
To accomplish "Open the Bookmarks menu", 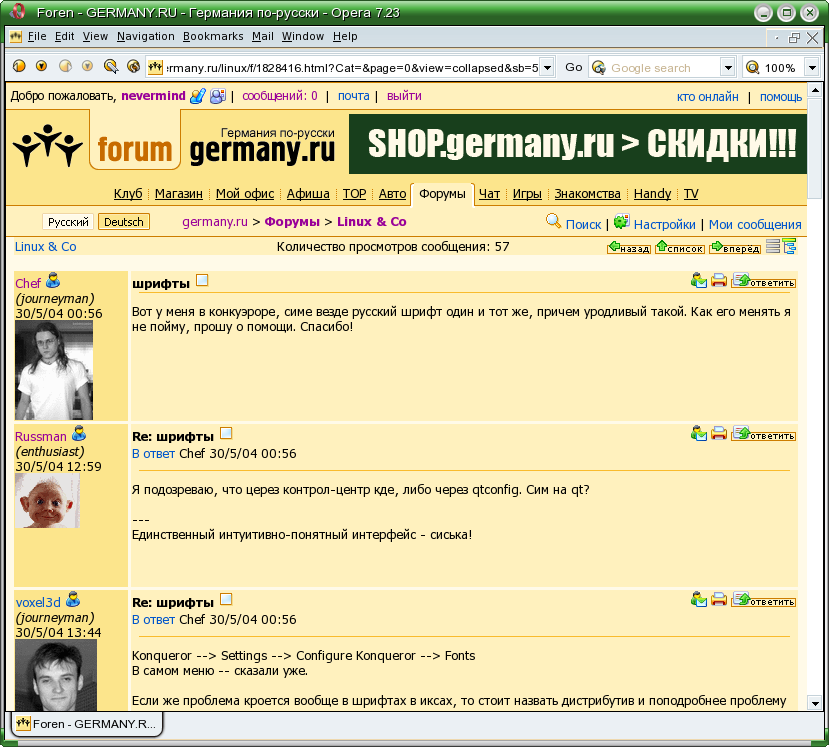I will coord(213,36).
